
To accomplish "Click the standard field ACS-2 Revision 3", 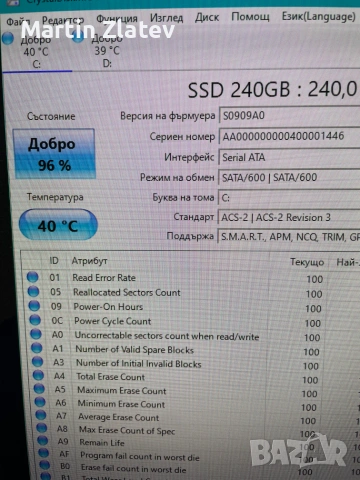I will [289, 217].
